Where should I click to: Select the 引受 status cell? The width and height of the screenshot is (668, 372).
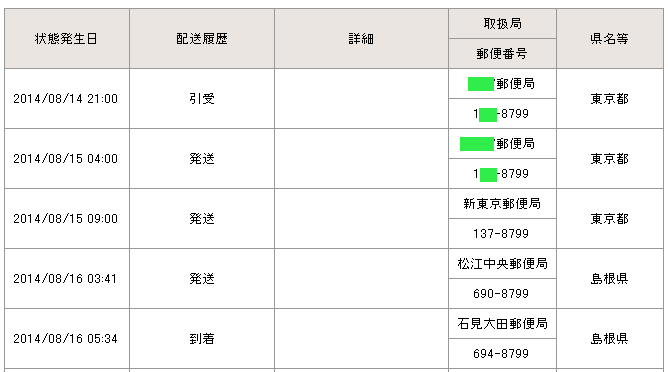[202, 99]
